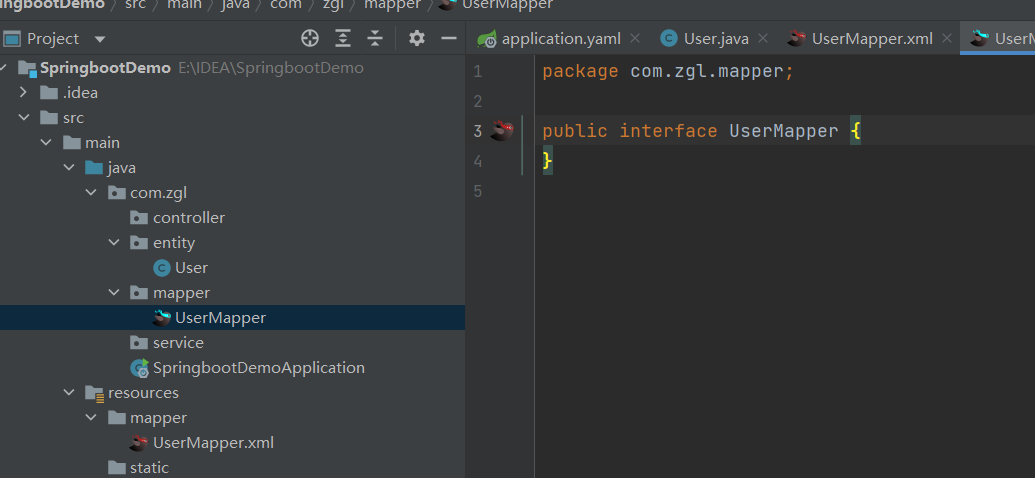
Task: Click the MyBatis gutter icon on line 3
Action: click(x=502, y=131)
